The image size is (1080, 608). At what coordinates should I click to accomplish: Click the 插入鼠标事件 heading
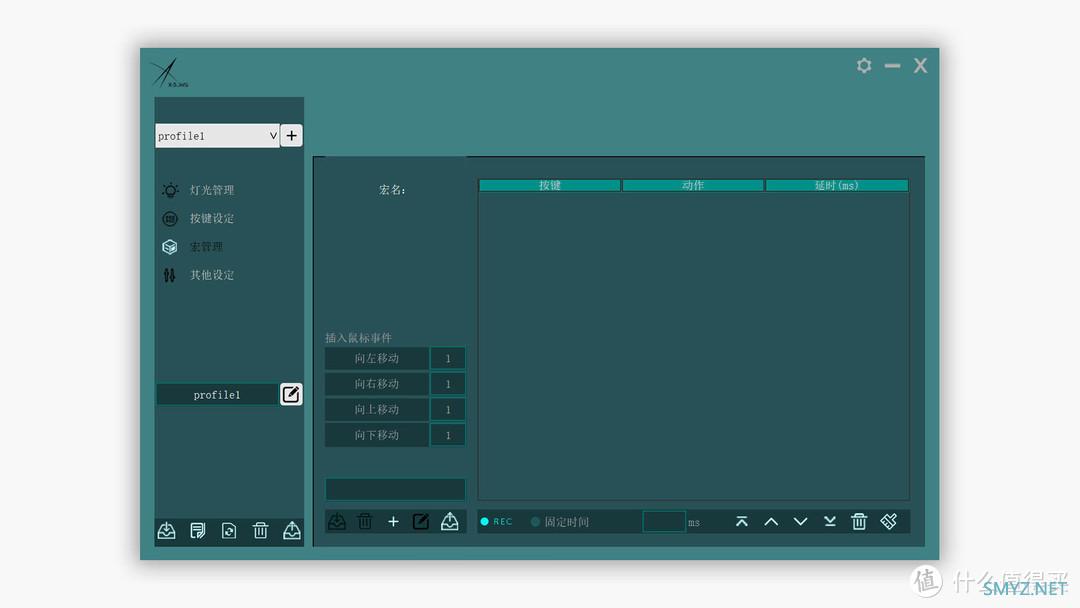coord(358,337)
